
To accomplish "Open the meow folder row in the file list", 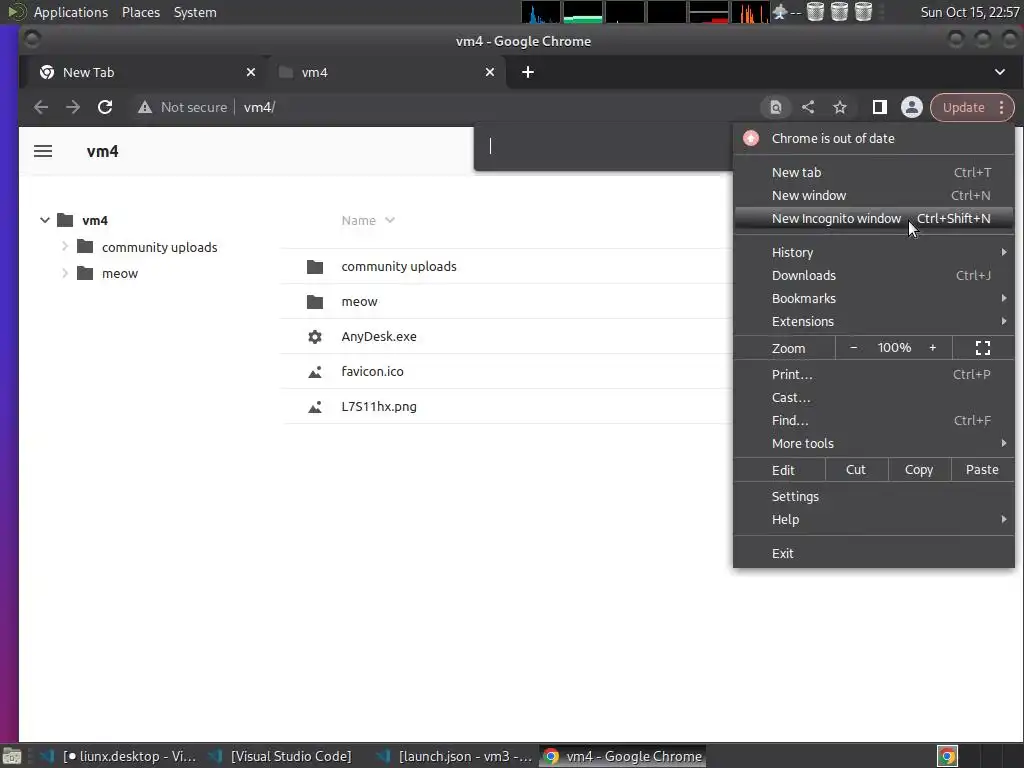I will tap(507, 302).
